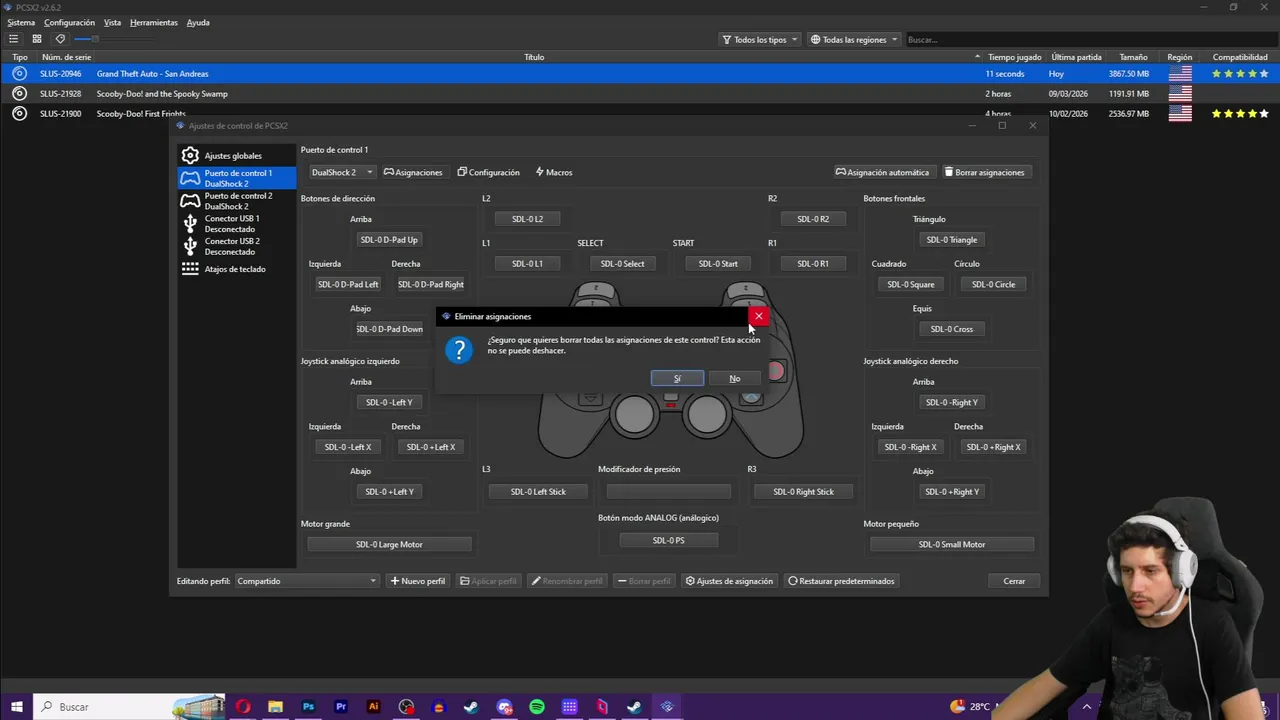
Task: Rebind the SDL-0 Triangle binding
Action: (x=951, y=240)
